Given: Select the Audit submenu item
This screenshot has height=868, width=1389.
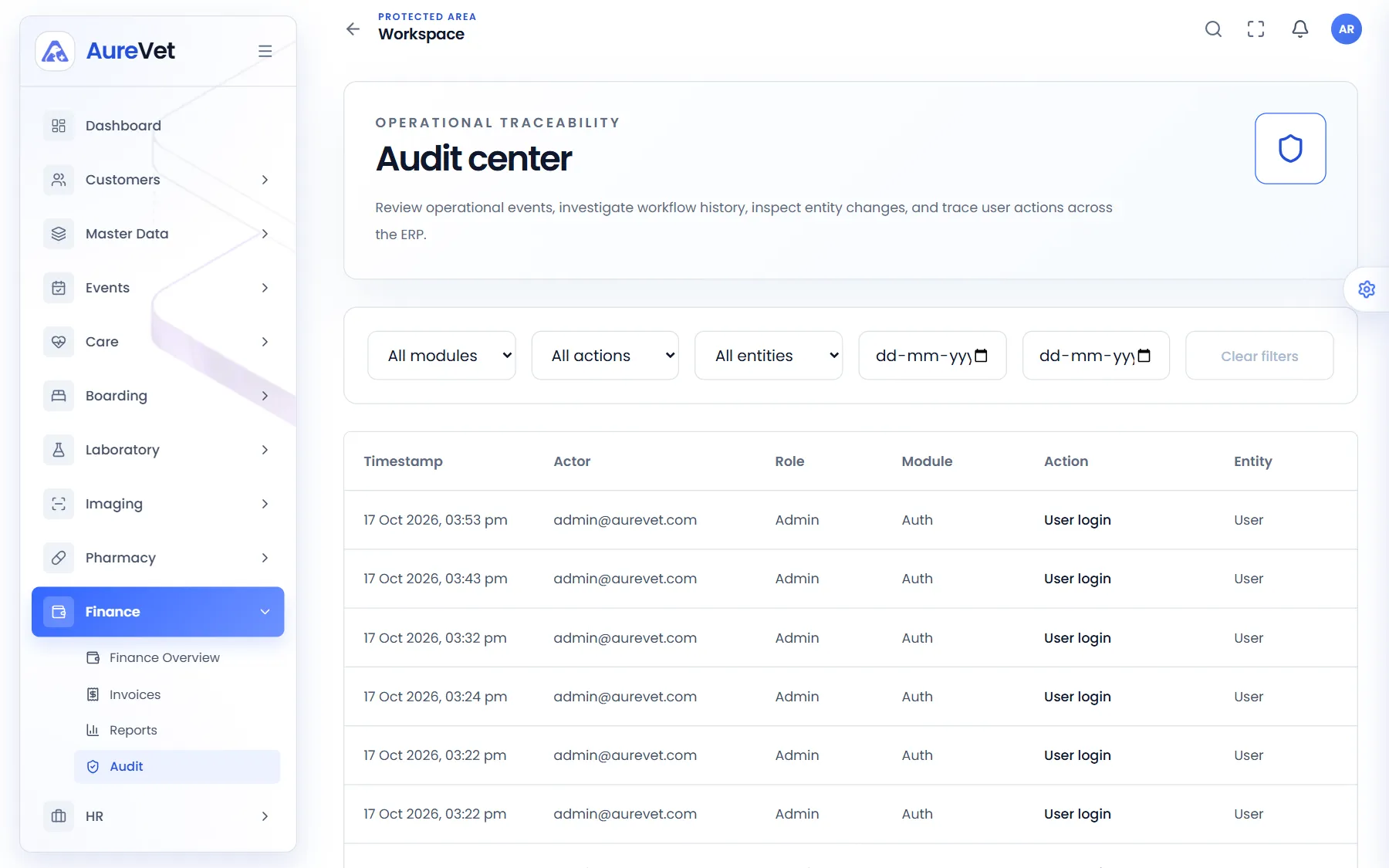Looking at the screenshot, I should pyautogui.click(x=177, y=767).
